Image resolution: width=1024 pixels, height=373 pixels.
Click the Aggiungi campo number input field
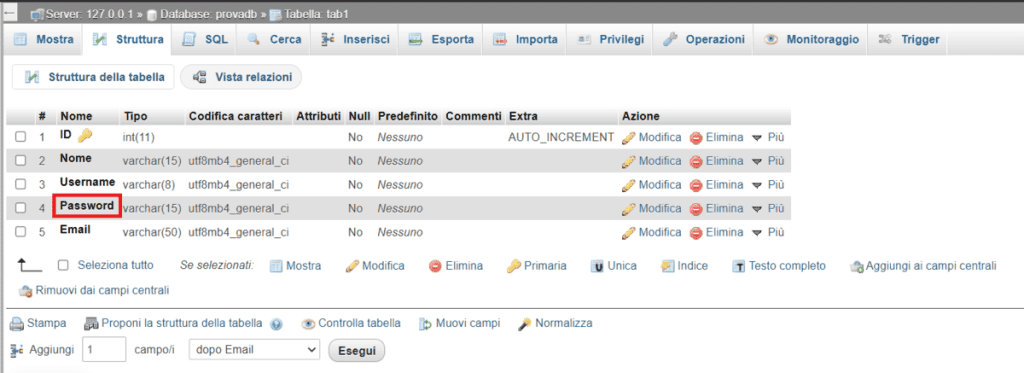[x=104, y=349]
